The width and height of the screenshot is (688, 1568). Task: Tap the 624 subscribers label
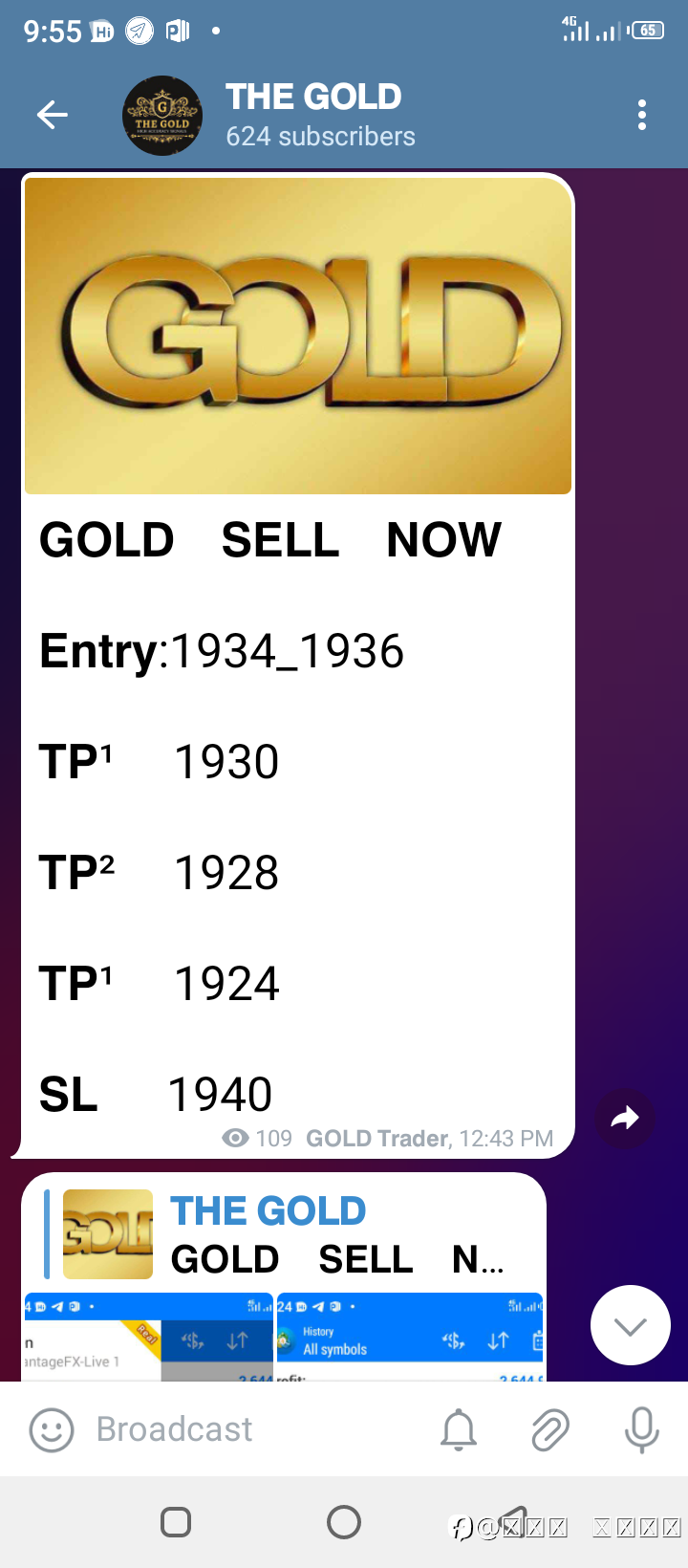[320, 137]
